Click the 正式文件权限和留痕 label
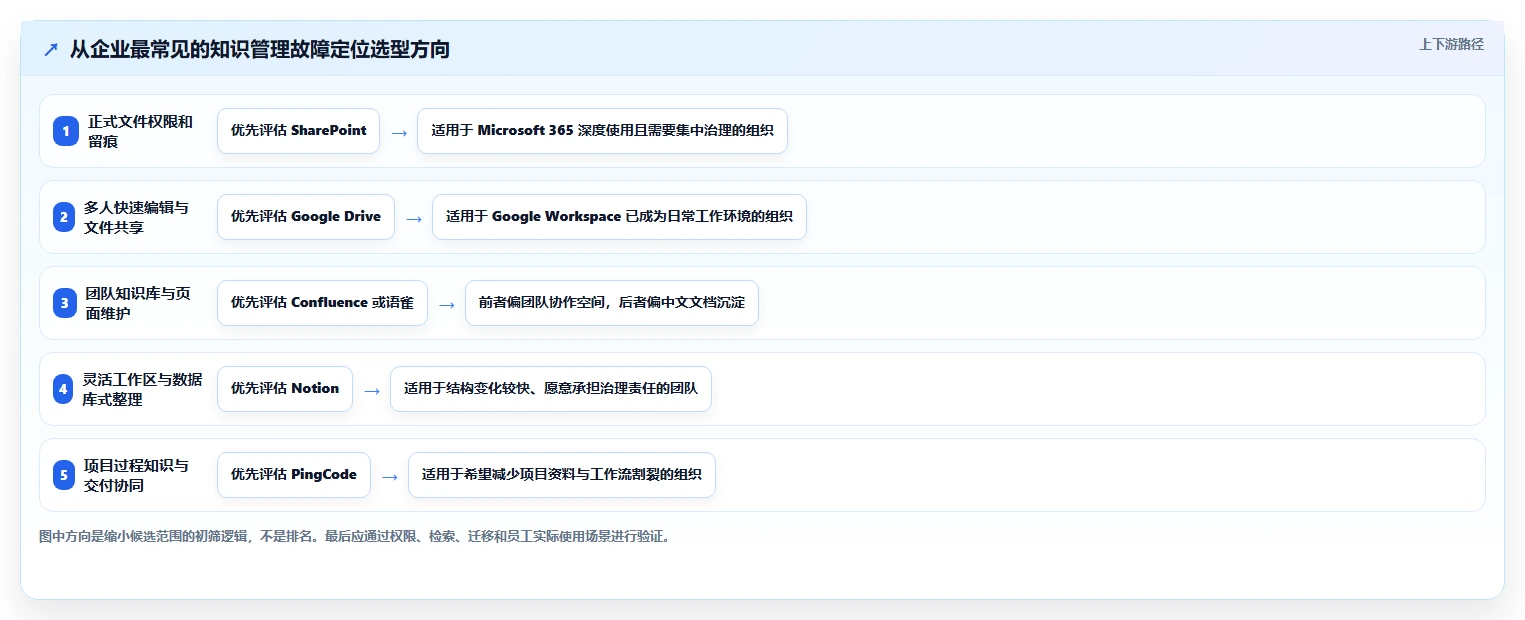This screenshot has width=1525, height=620. 140,131
